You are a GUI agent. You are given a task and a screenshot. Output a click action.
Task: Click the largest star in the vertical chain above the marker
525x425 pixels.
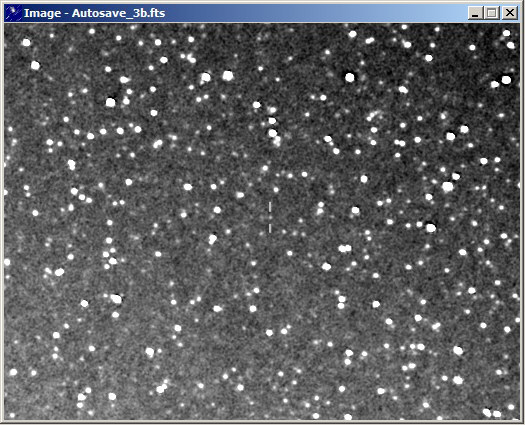tap(273, 133)
